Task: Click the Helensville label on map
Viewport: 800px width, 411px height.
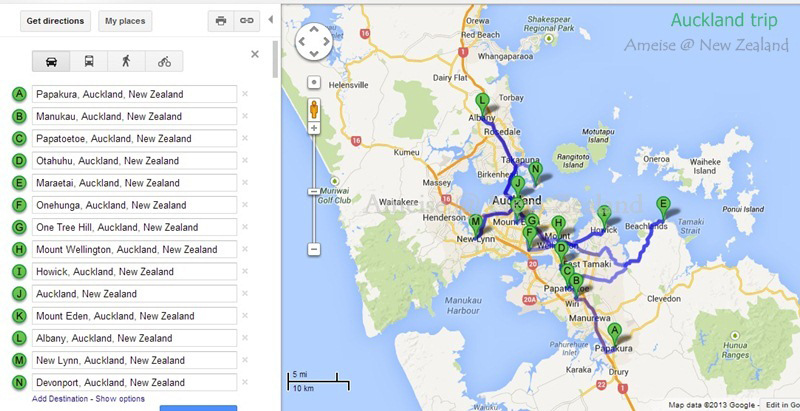Action: (348, 85)
